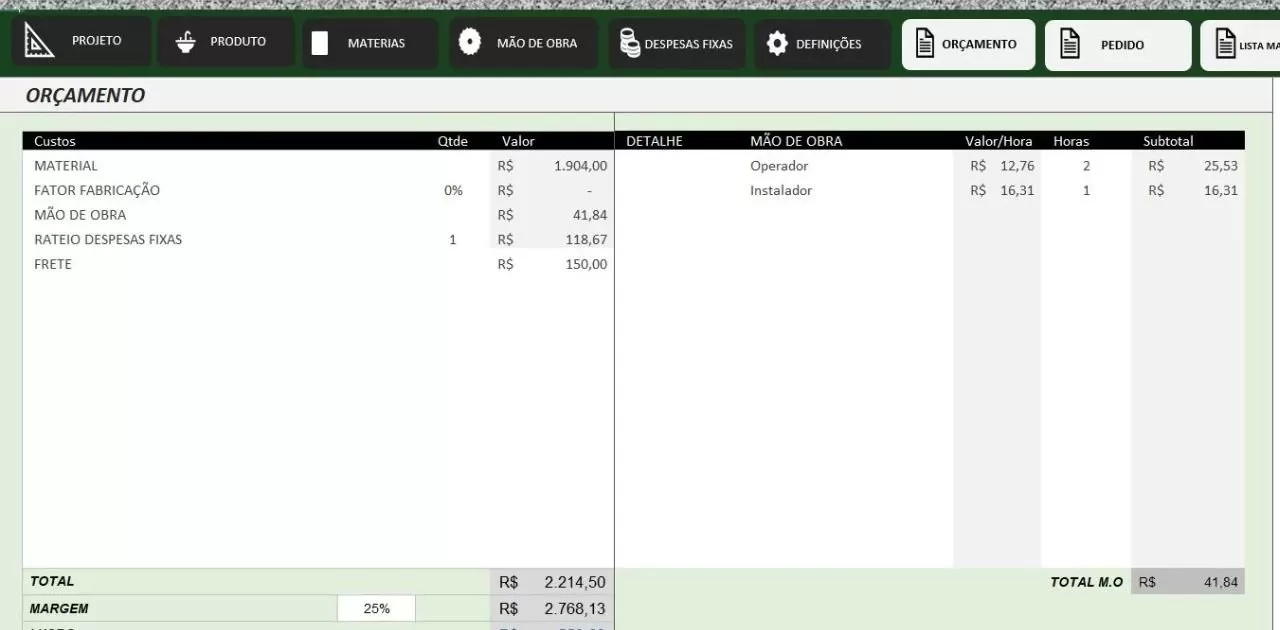Select the MARGEM row label
This screenshot has height=630, width=1280.
[59, 608]
